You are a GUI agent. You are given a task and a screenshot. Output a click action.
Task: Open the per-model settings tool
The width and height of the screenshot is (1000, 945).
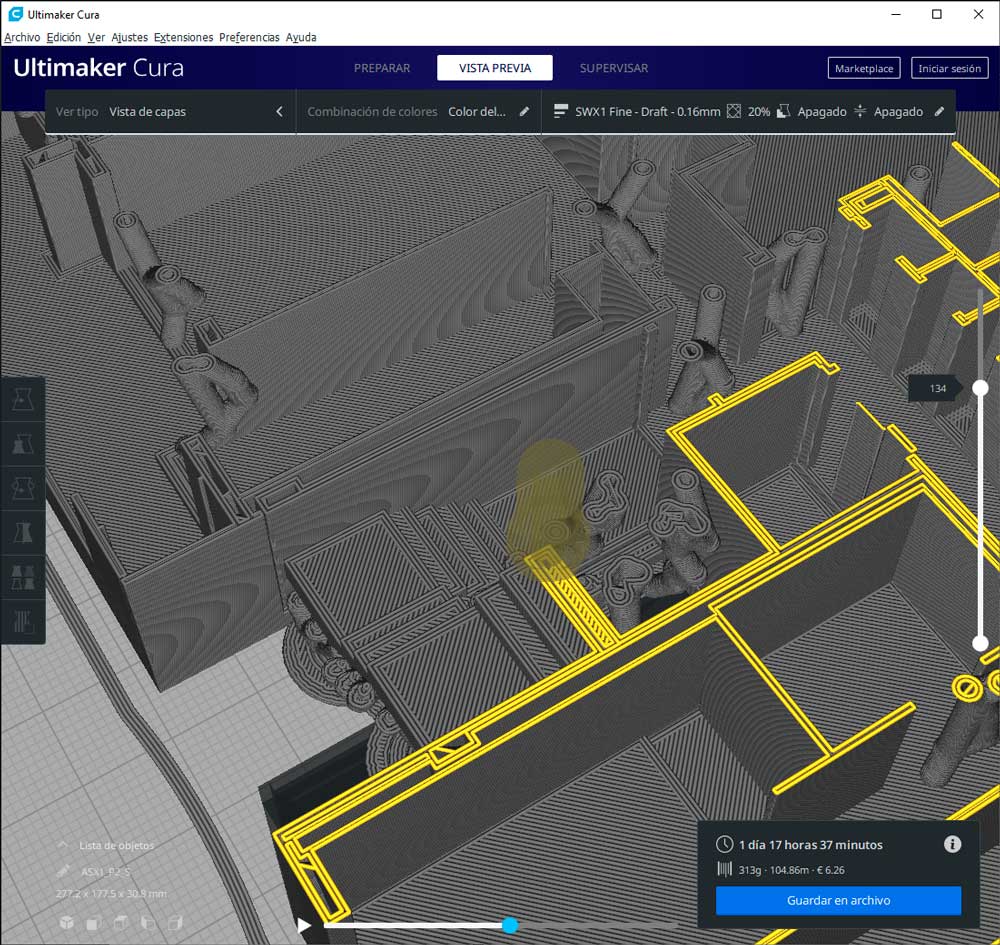click(22, 576)
